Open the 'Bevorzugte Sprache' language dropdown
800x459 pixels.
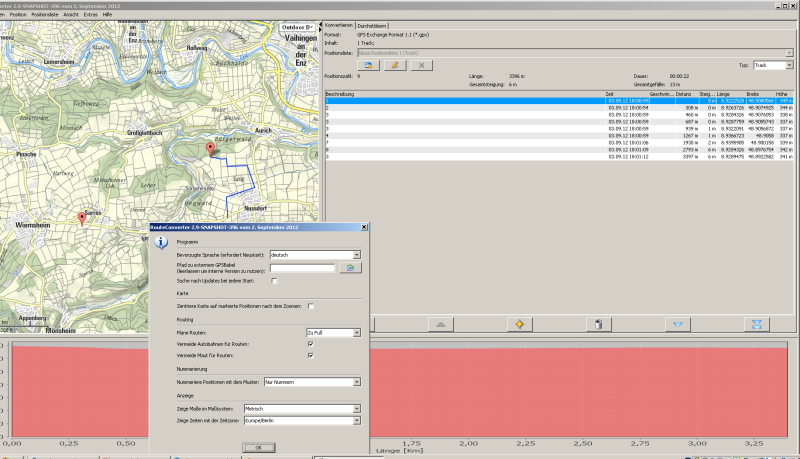click(x=315, y=255)
